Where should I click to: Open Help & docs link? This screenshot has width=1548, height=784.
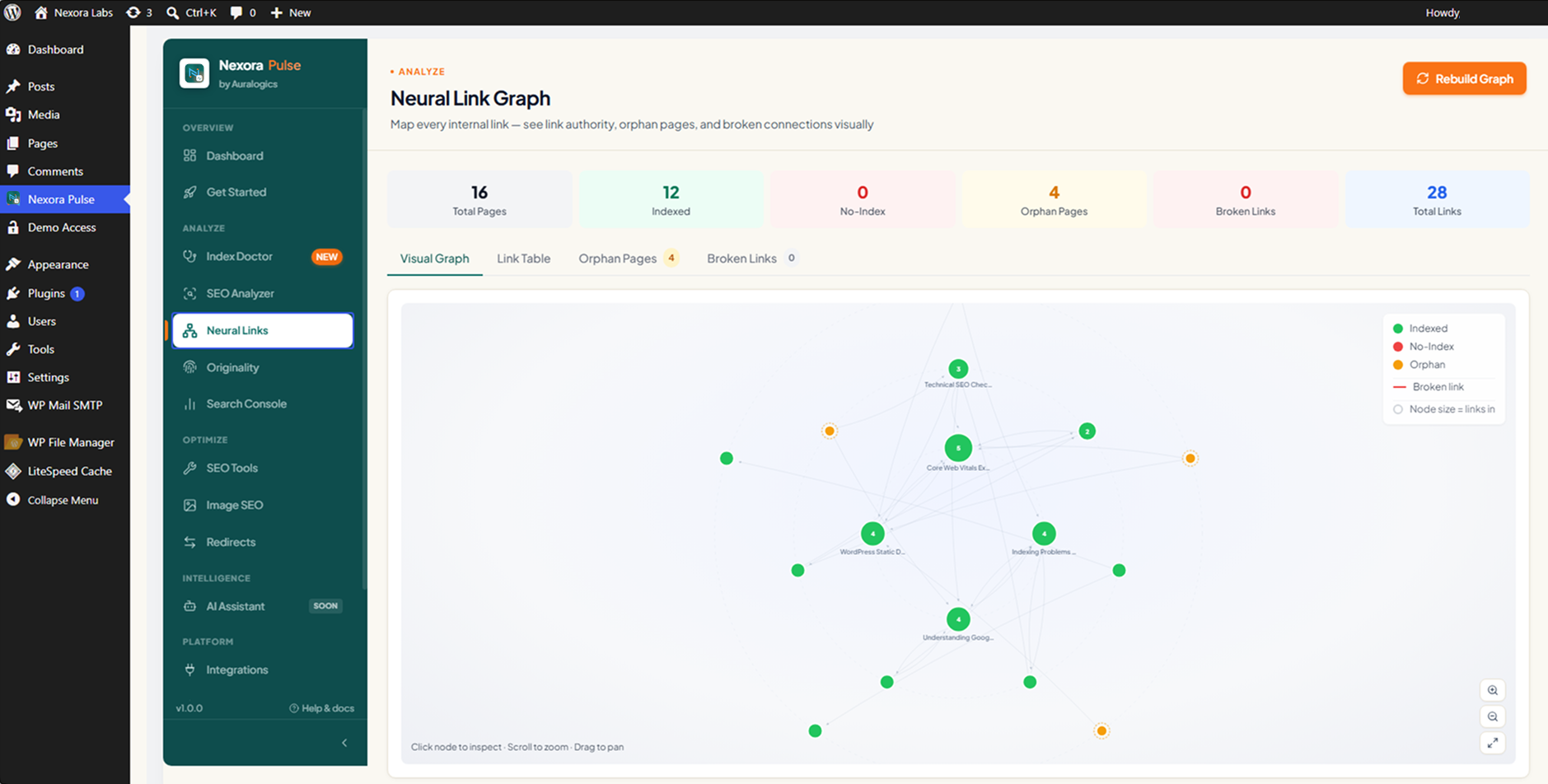pos(321,708)
